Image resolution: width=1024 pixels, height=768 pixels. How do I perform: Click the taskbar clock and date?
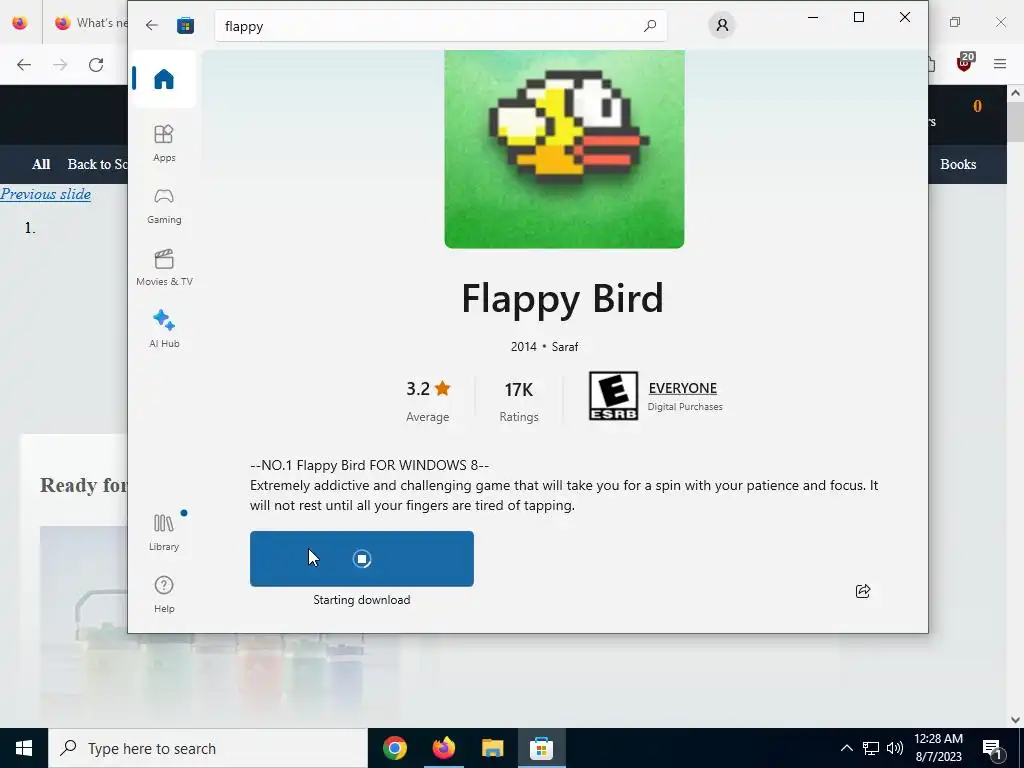pyautogui.click(x=938, y=748)
